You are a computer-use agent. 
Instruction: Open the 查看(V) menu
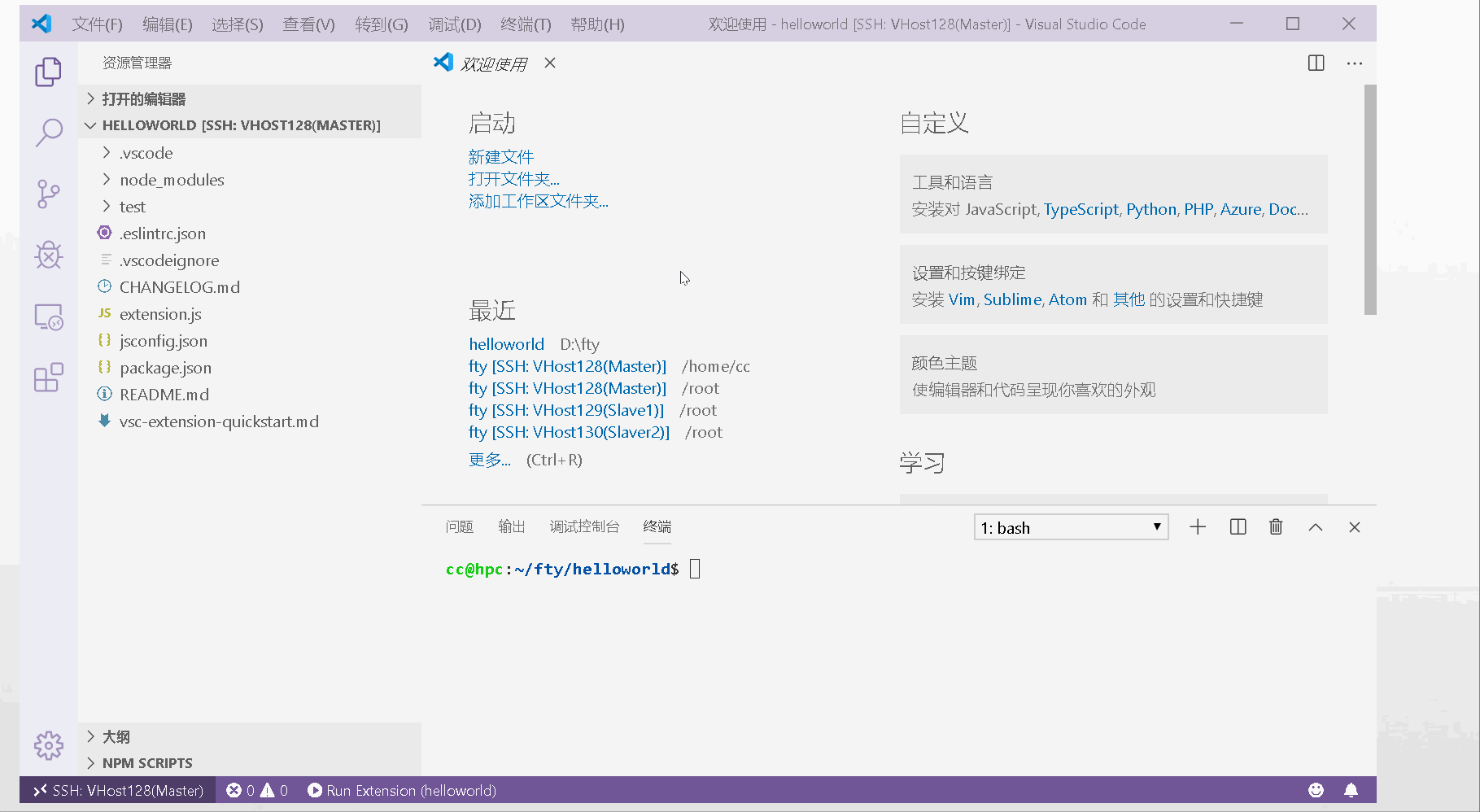click(308, 24)
